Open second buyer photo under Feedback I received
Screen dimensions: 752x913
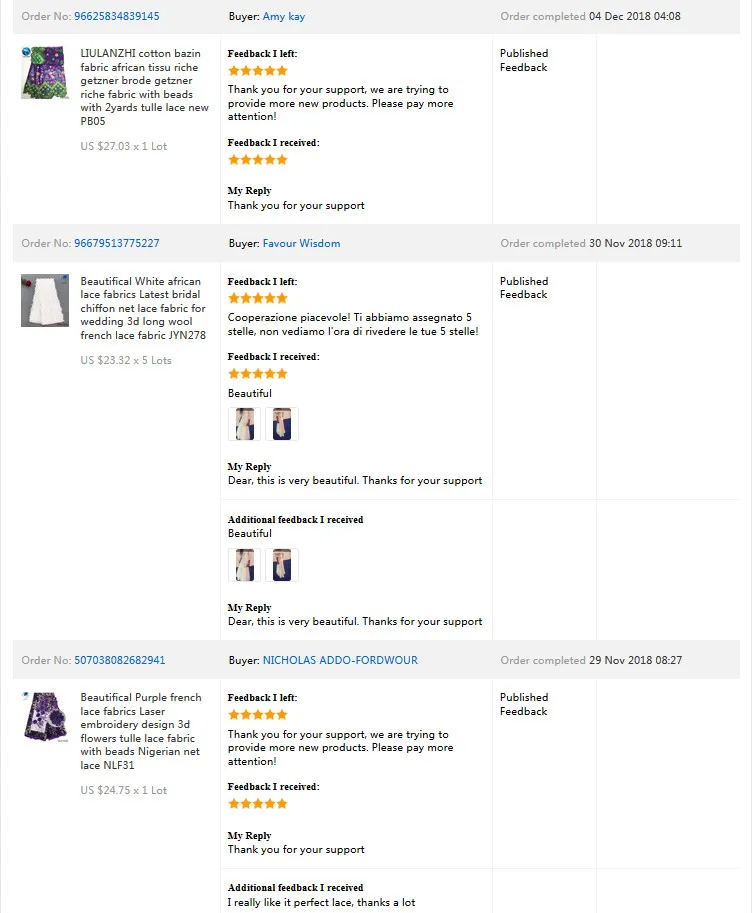tap(282, 424)
